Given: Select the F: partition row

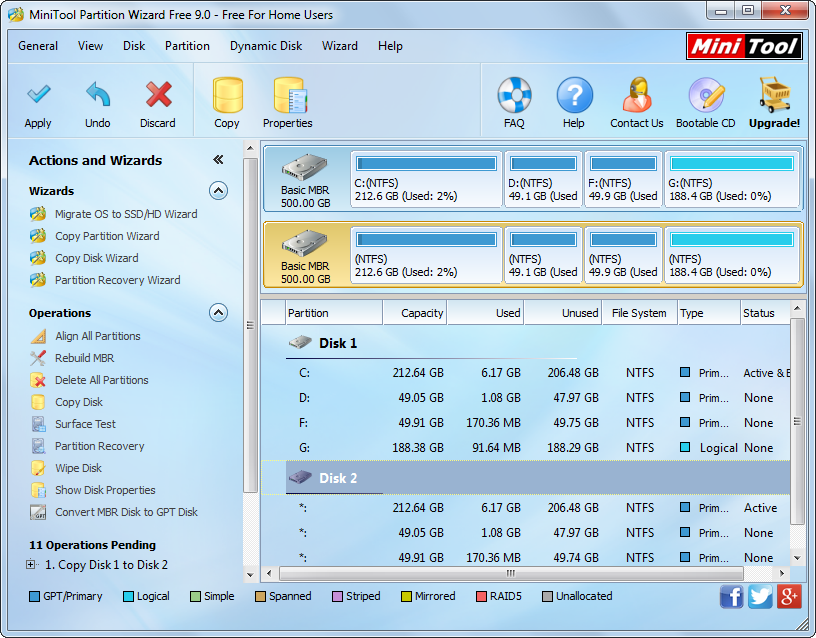Looking at the screenshot, I should [x=526, y=423].
